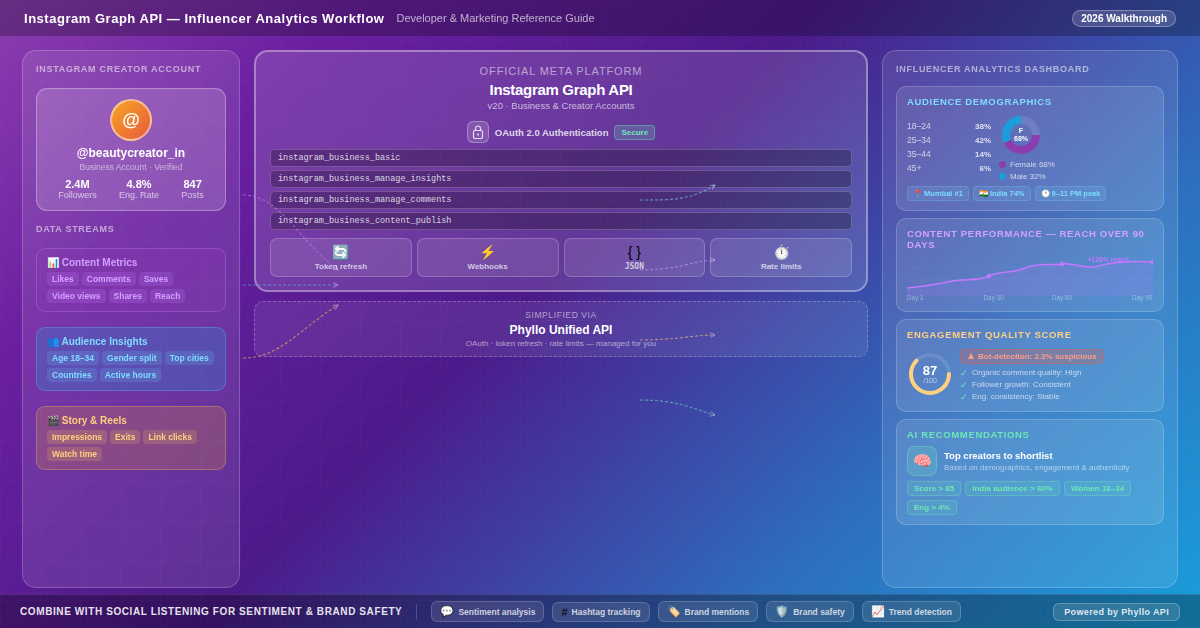Select the instagram_business_manage_comments scope
Image resolution: width=1200 pixels, height=628 pixels.
[x=561, y=200]
